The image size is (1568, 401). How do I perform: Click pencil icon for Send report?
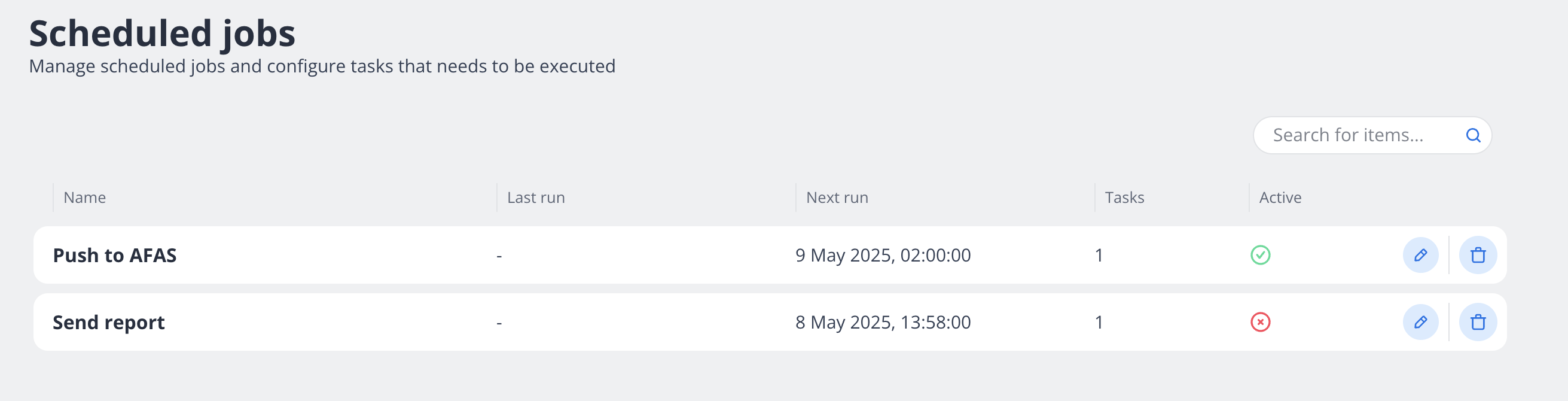tap(1420, 322)
